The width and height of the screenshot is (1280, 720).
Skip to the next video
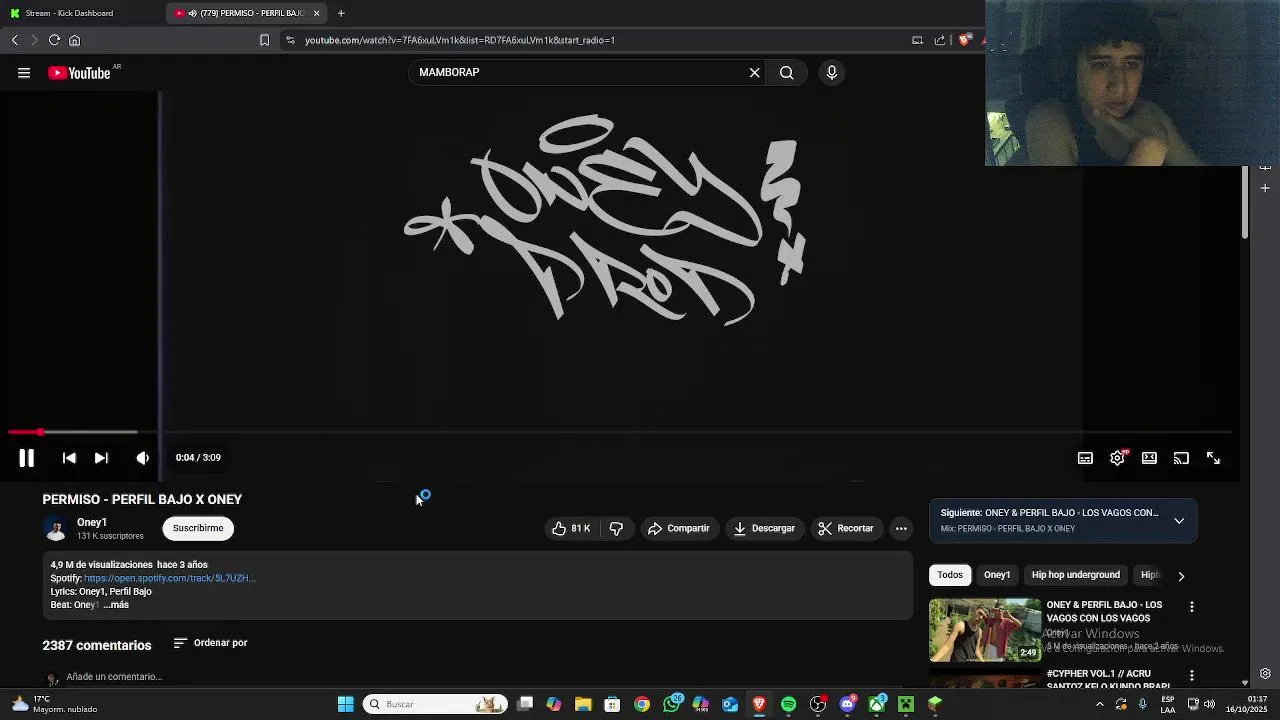101,458
